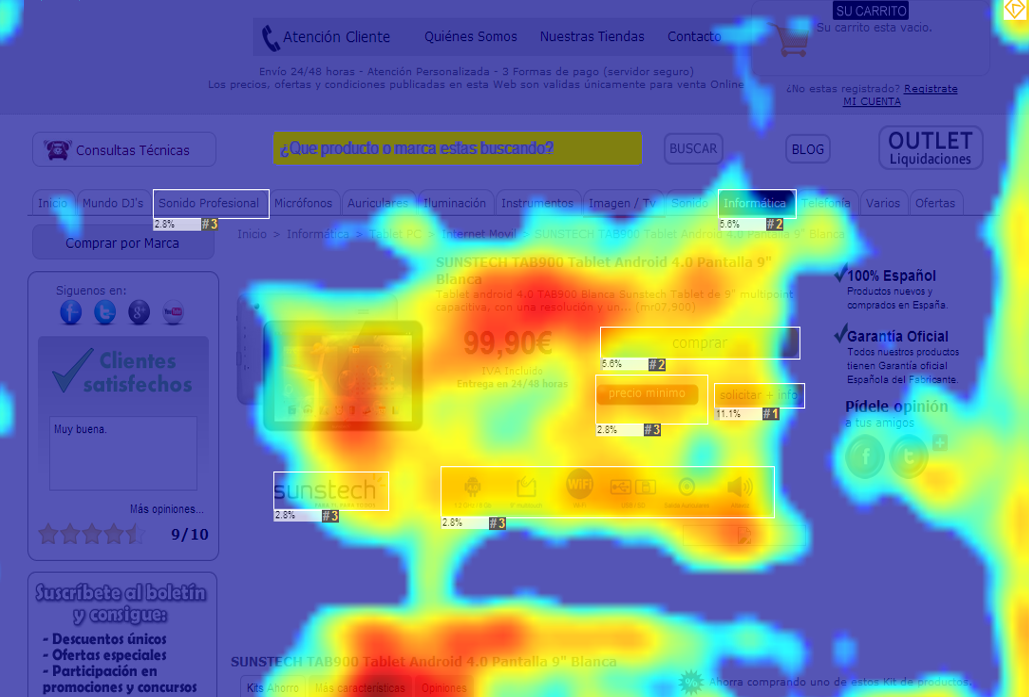Open the Twitter icon under Síguenos en
Screen dimensions: 1029x697
pyautogui.click(x=105, y=312)
